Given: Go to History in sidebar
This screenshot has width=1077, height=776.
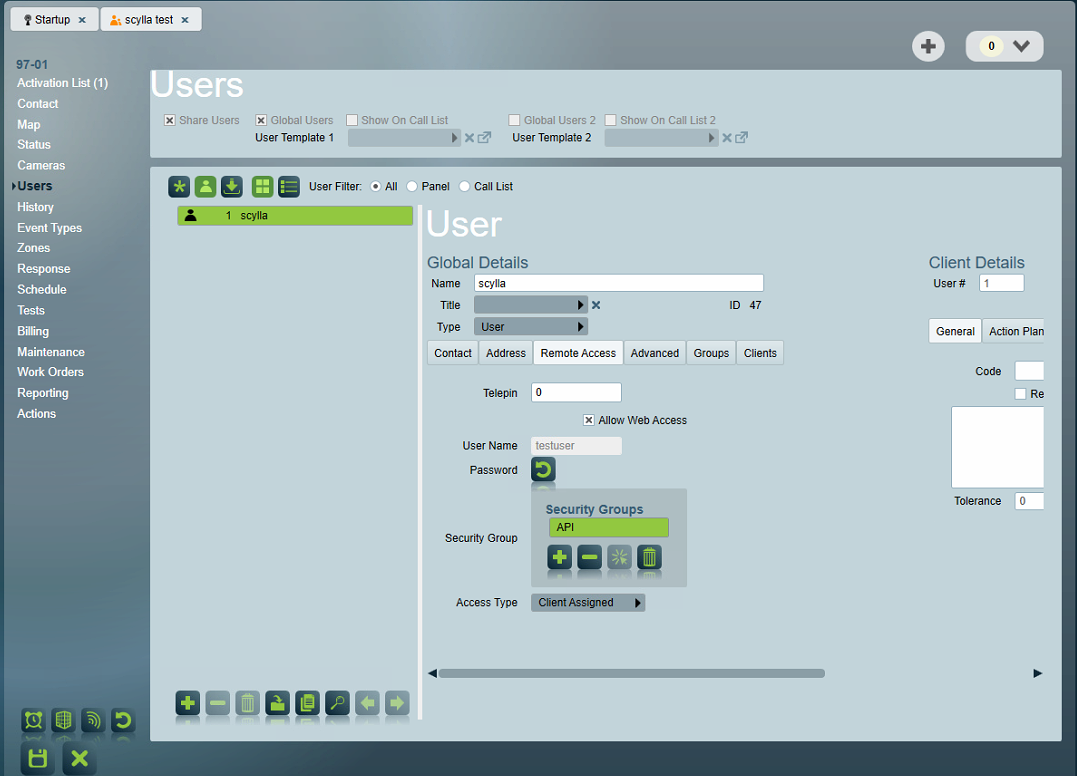Looking at the screenshot, I should point(35,207).
